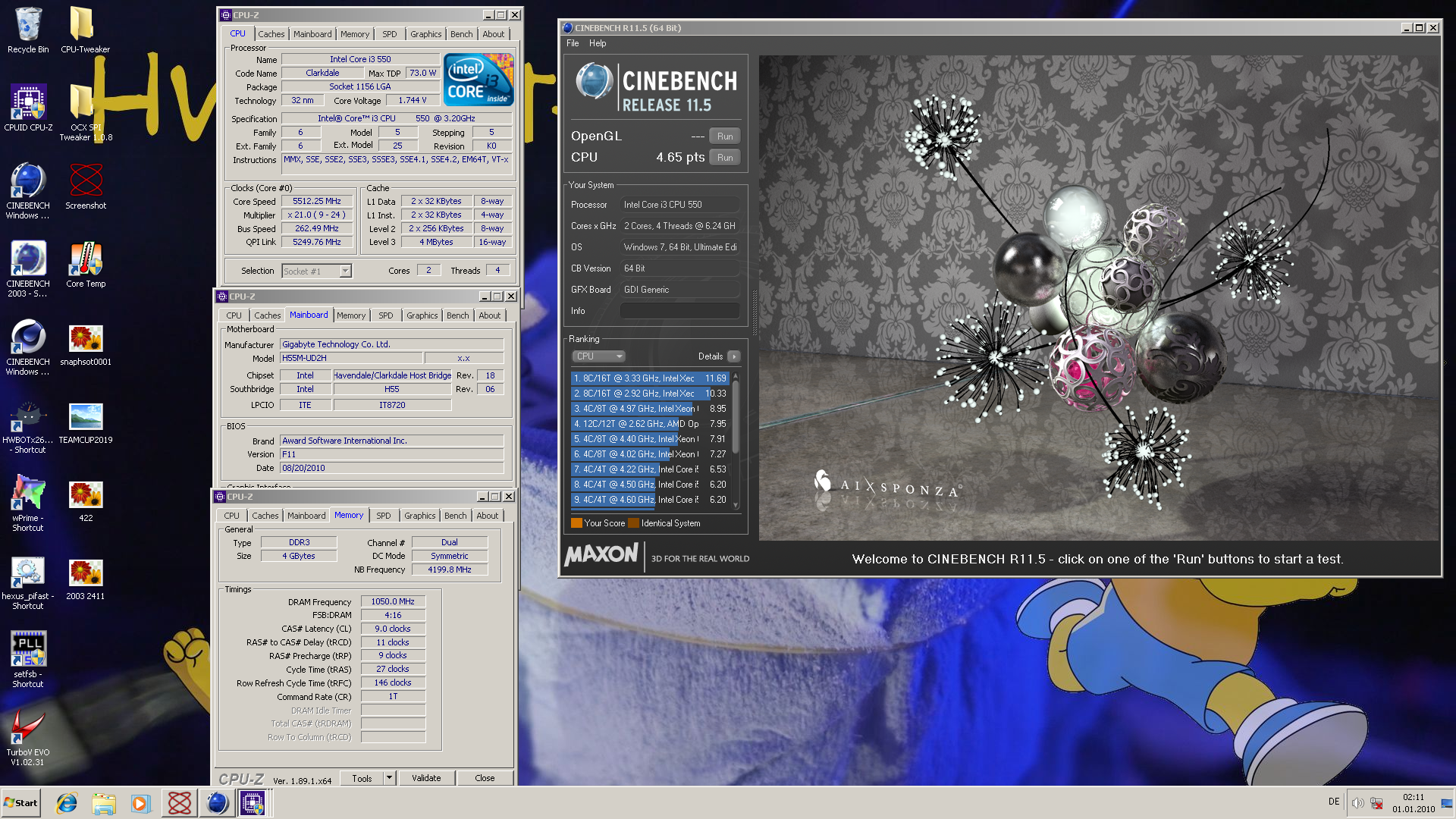Expand ranking Details arrow in Cinebench
The height and width of the screenshot is (819, 1456).
(x=733, y=356)
